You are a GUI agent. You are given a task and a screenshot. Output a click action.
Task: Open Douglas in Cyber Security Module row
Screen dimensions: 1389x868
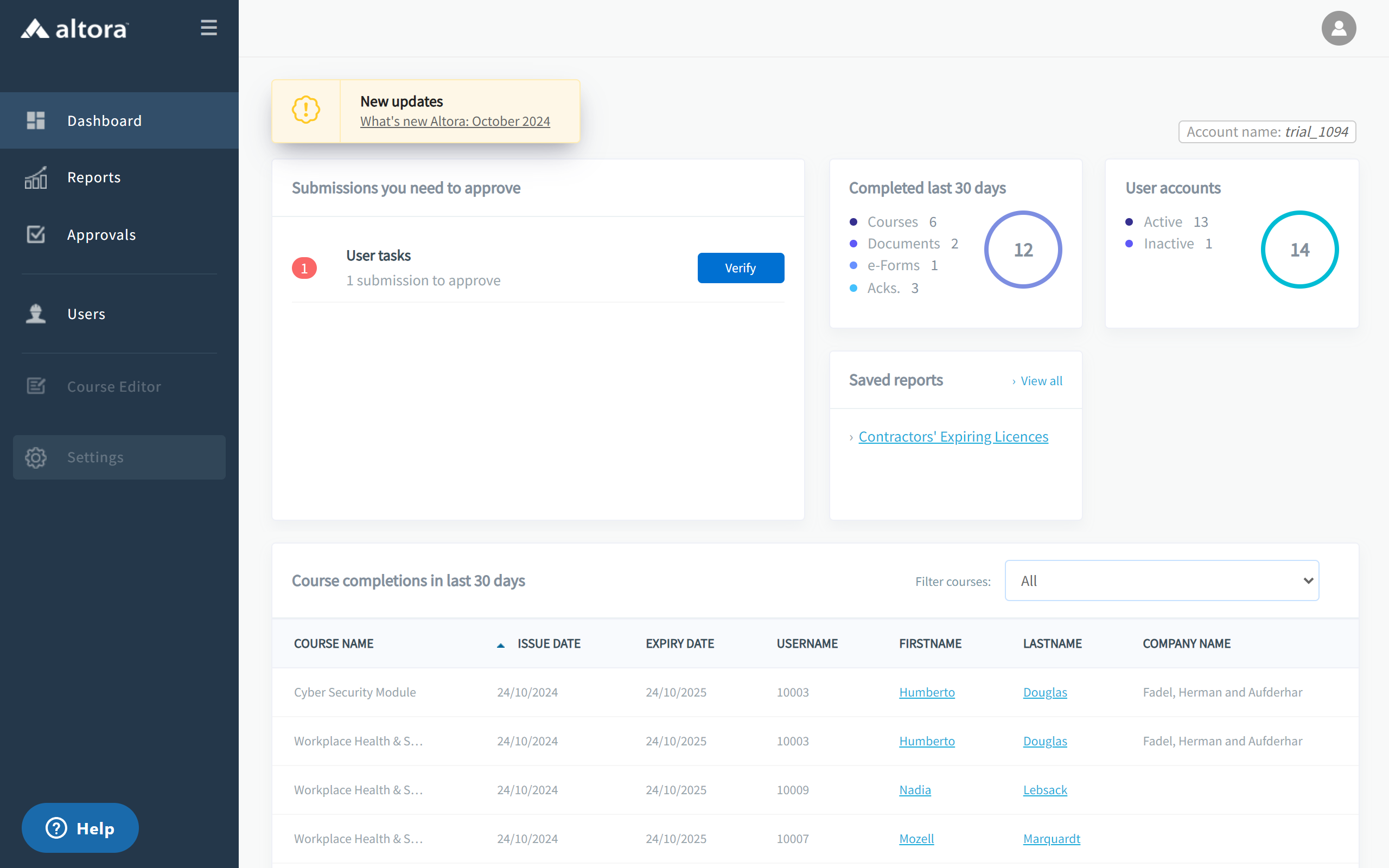(x=1044, y=692)
